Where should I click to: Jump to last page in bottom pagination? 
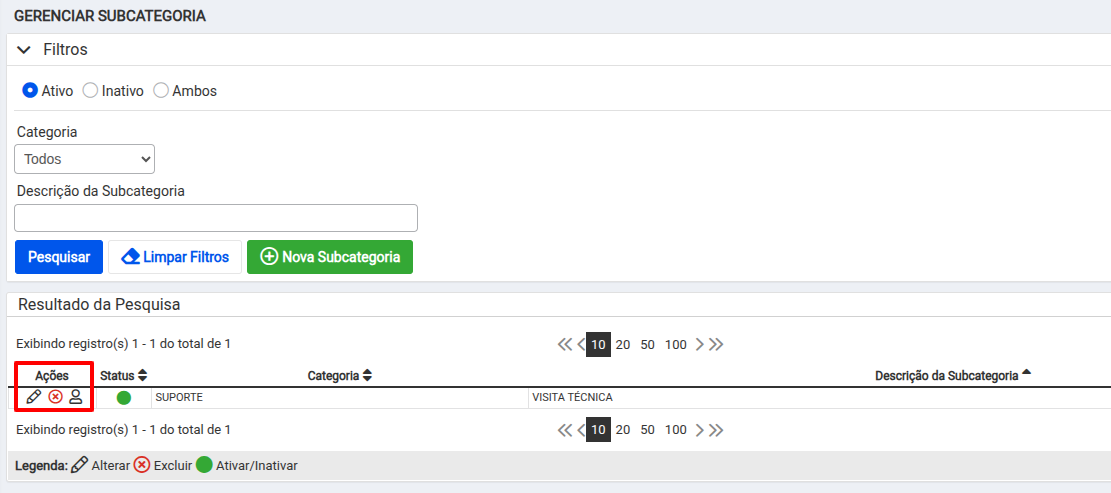point(716,430)
